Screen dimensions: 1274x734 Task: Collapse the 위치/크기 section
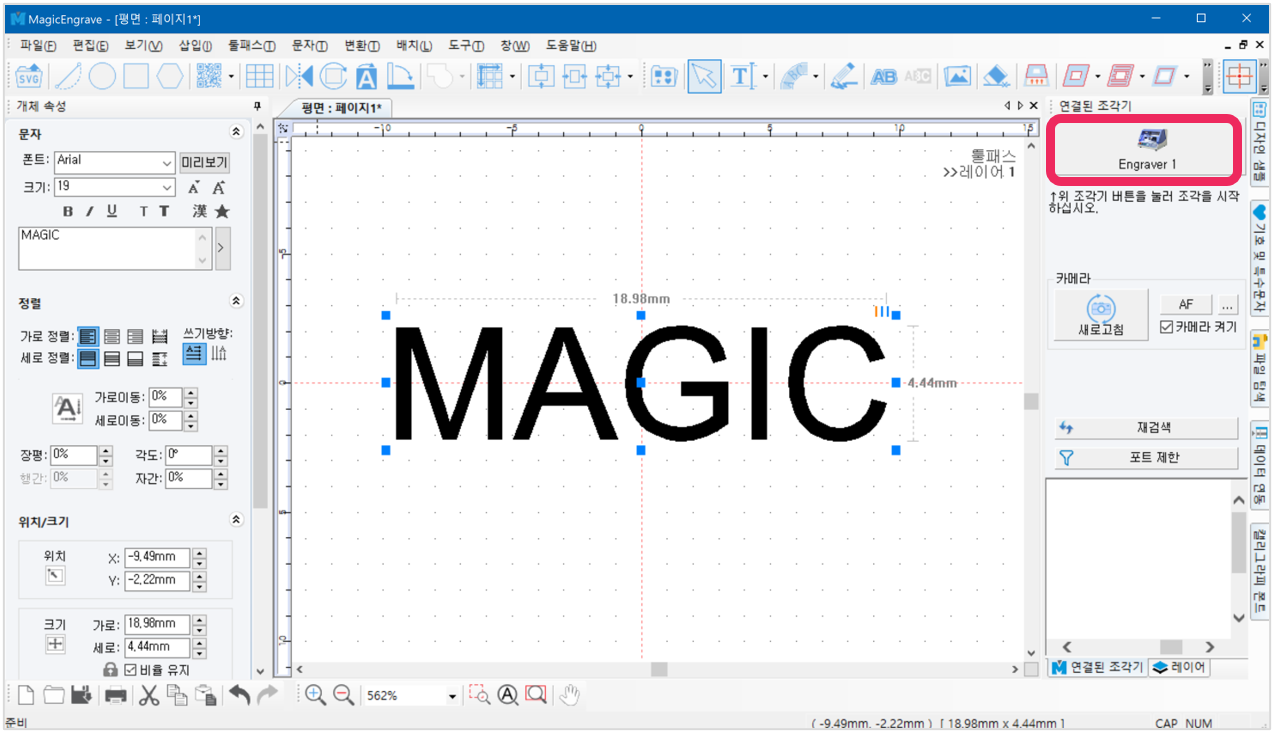236,520
